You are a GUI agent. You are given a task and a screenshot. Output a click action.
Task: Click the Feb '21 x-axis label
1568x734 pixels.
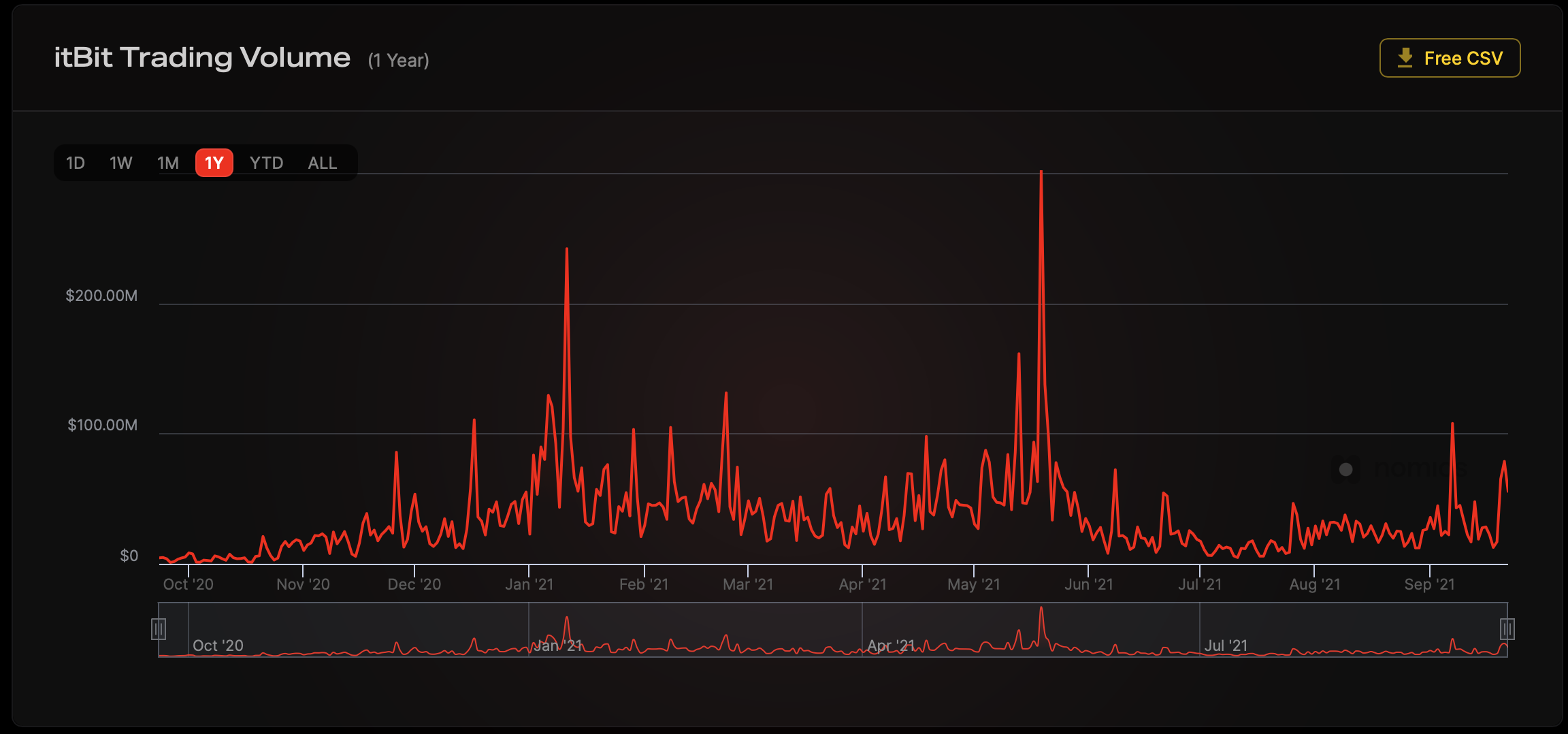tap(644, 584)
